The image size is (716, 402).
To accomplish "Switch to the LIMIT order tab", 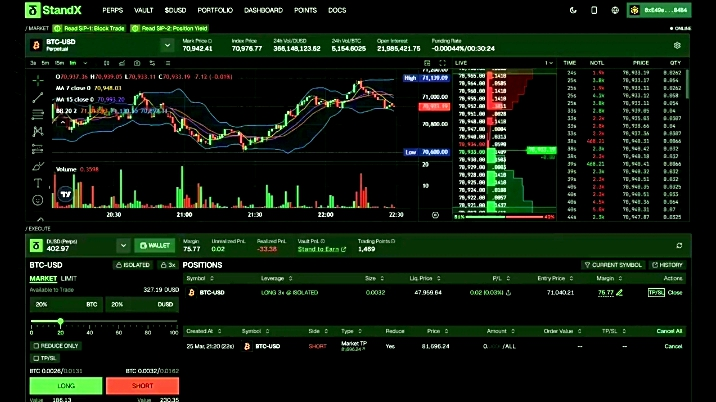I will pyautogui.click(x=68, y=278).
